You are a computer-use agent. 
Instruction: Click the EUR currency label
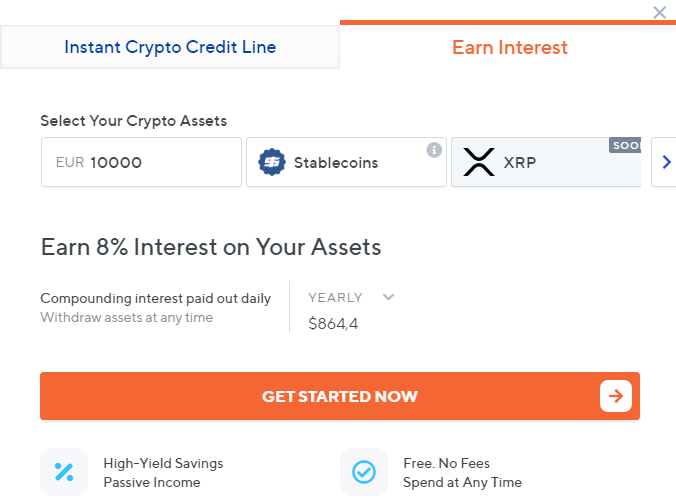pos(70,163)
